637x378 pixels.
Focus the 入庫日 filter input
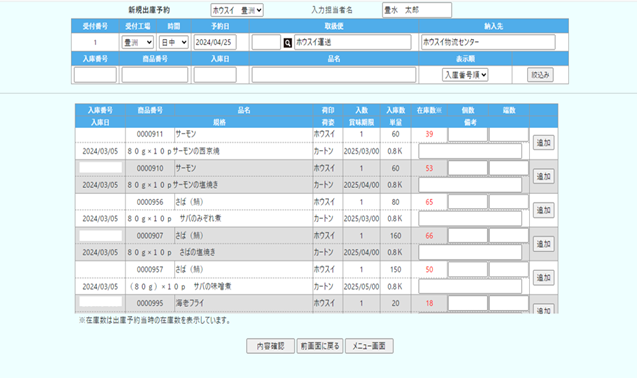[215, 75]
